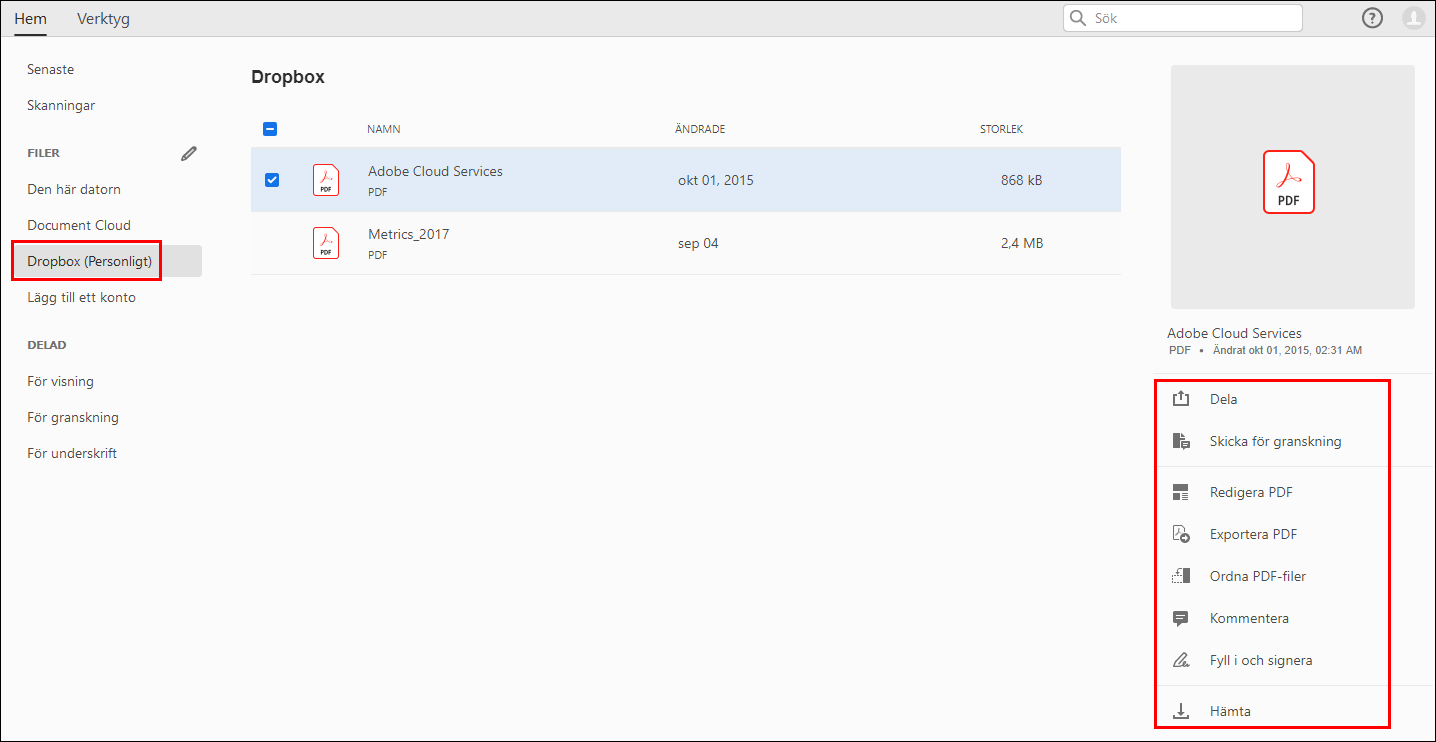Screen dimensions: 1436x742
Task: Click the Hämta download icon
Action: [x=1180, y=711]
